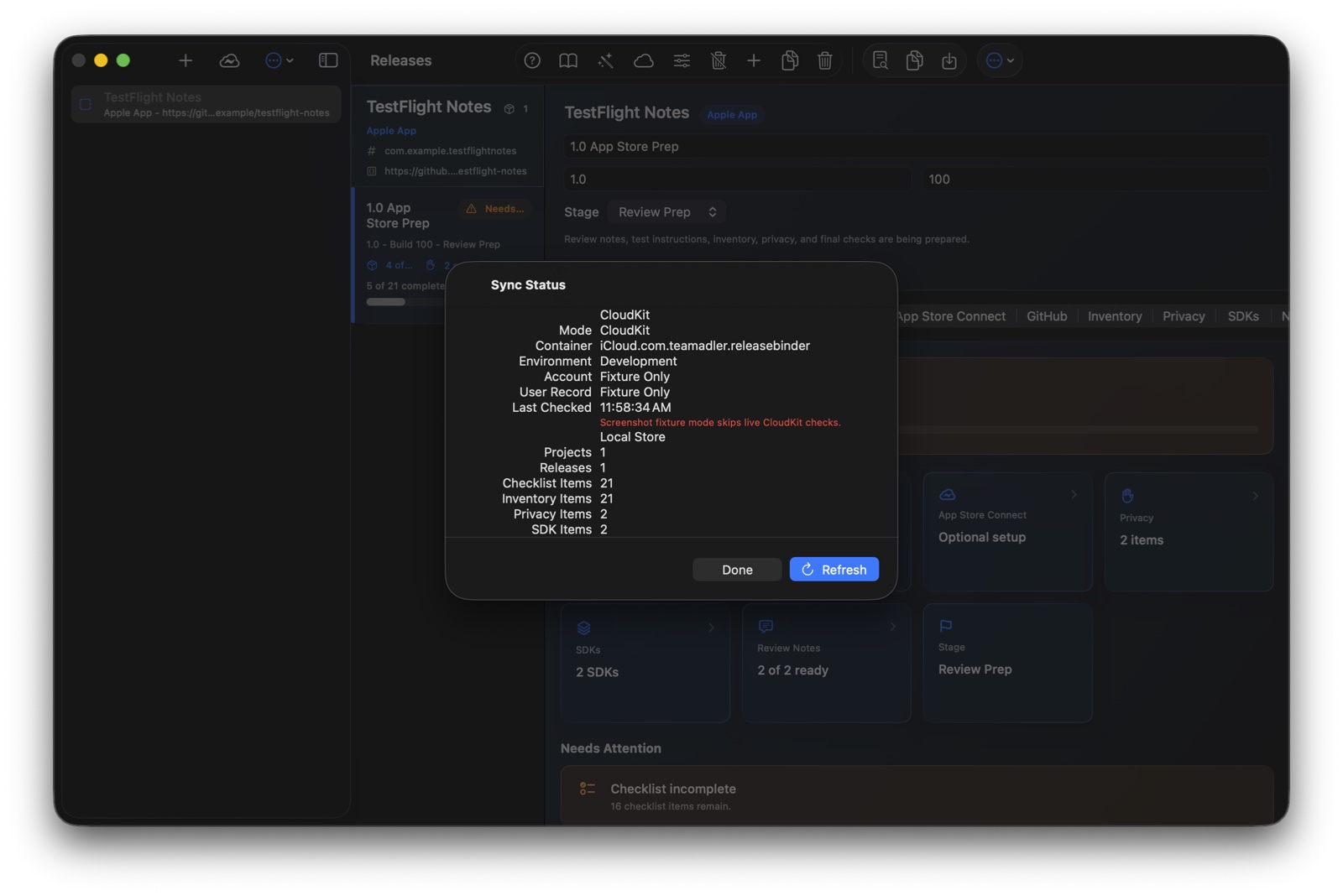Select TestFlight Notes project in sidebar
The width and height of the screenshot is (1343, 896).
[x=206, y=104]
